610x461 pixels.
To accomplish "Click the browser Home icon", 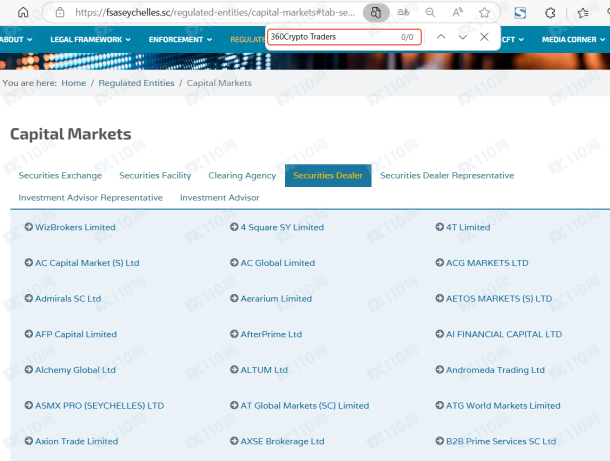I will pyautogui.click(x=23, y=12).
